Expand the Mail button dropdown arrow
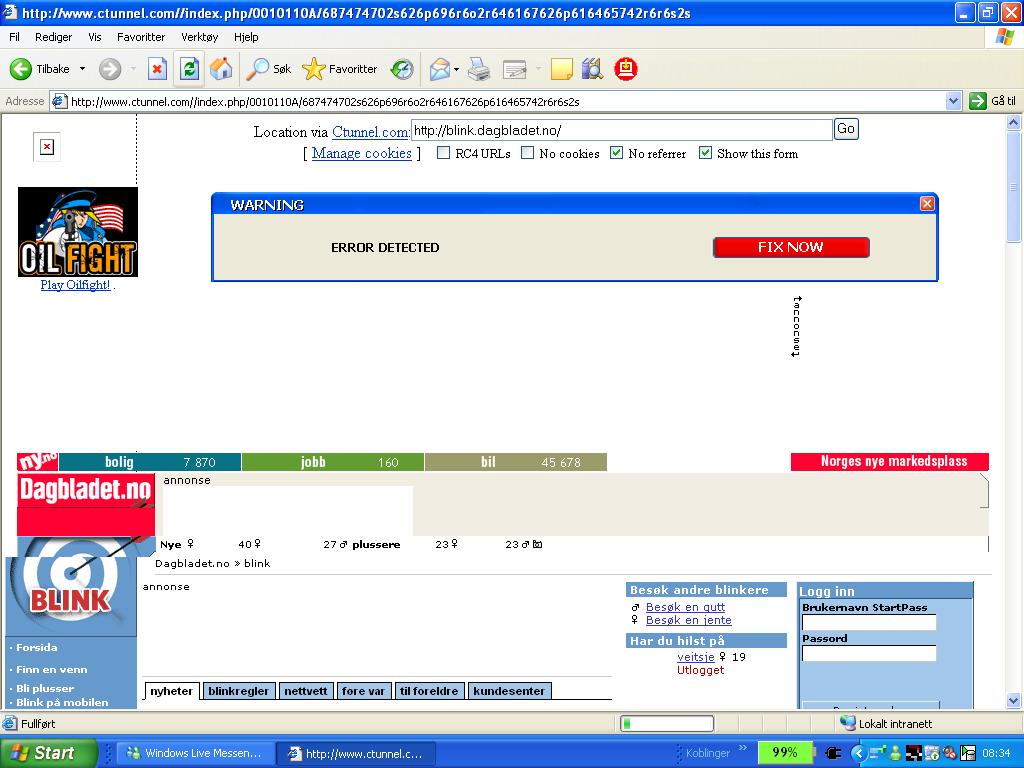Screen dimensions: 1024x768 point(456,69)
